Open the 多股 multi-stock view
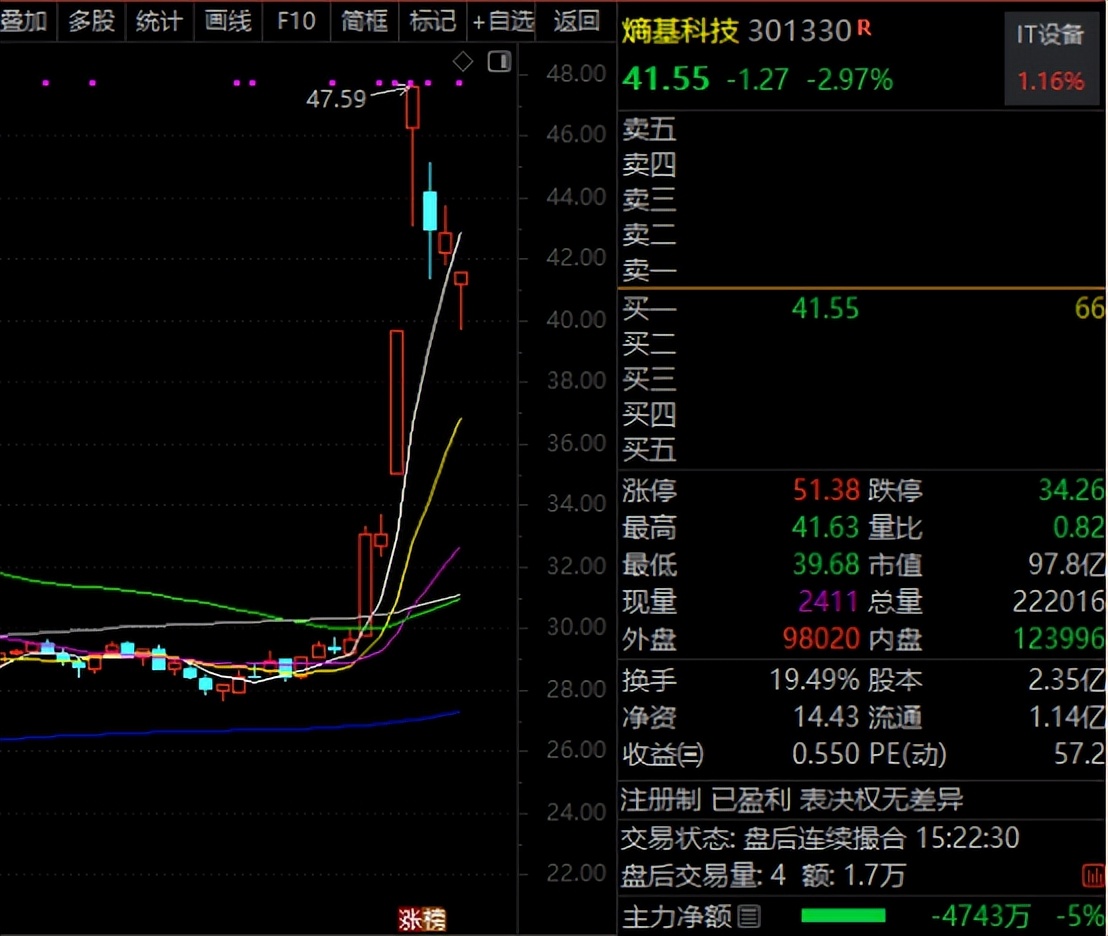 pos(91,20)
